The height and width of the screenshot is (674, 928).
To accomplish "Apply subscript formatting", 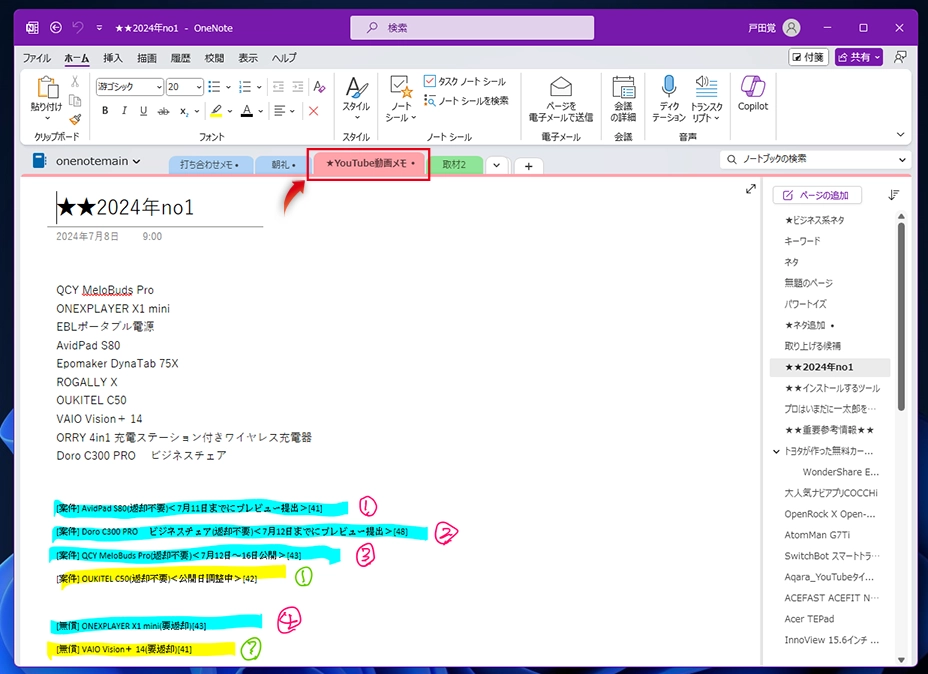I will coord(185,111).
